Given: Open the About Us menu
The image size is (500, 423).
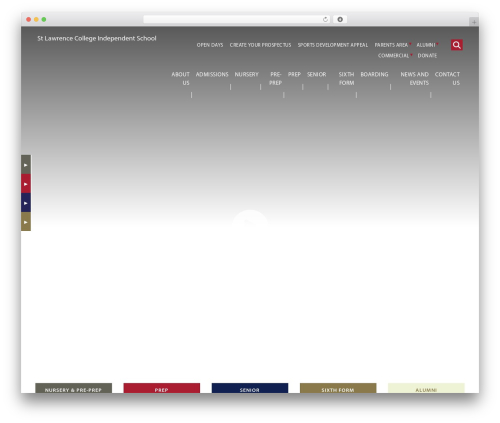Looking at the screenshot, I should click(180, 78).
